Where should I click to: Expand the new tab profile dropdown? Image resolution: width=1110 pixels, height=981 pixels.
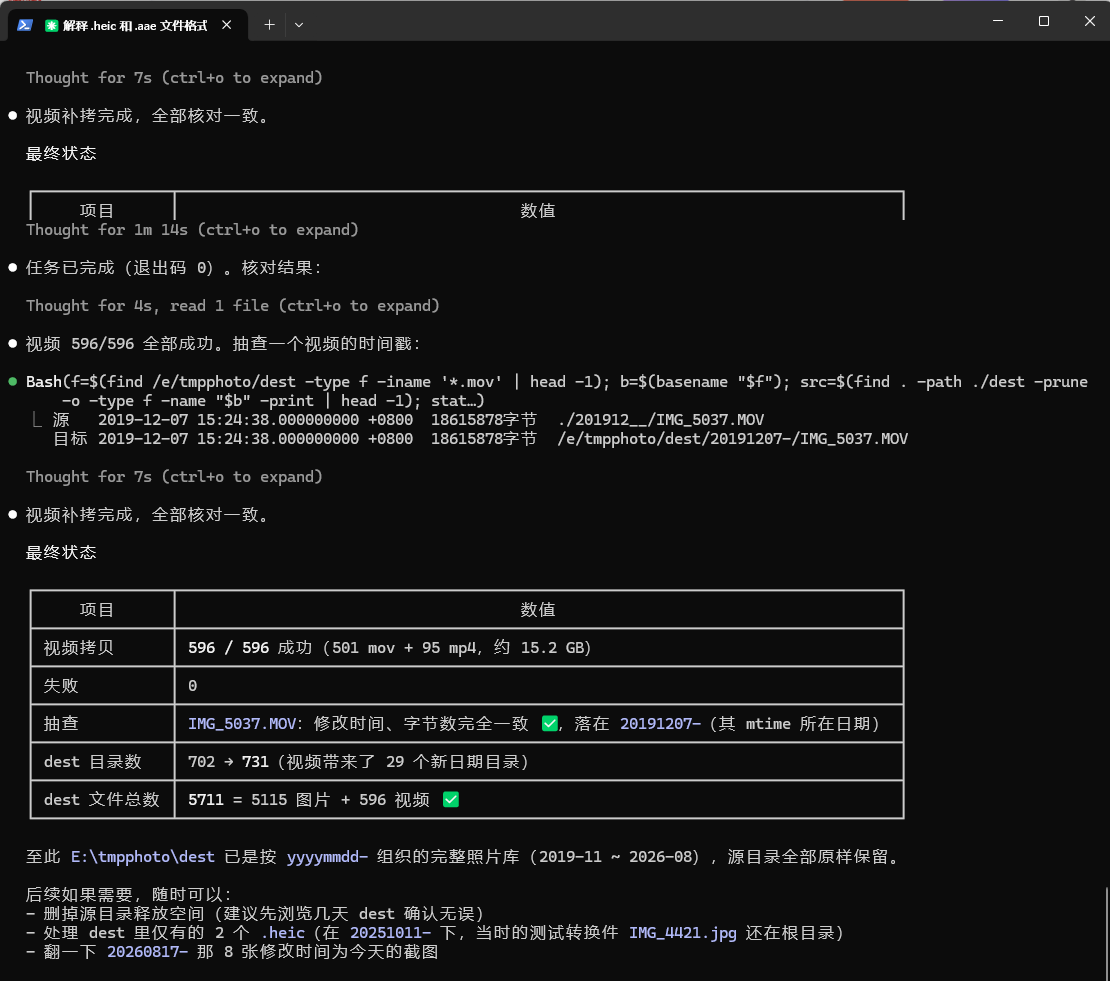(x=299, y=25)
